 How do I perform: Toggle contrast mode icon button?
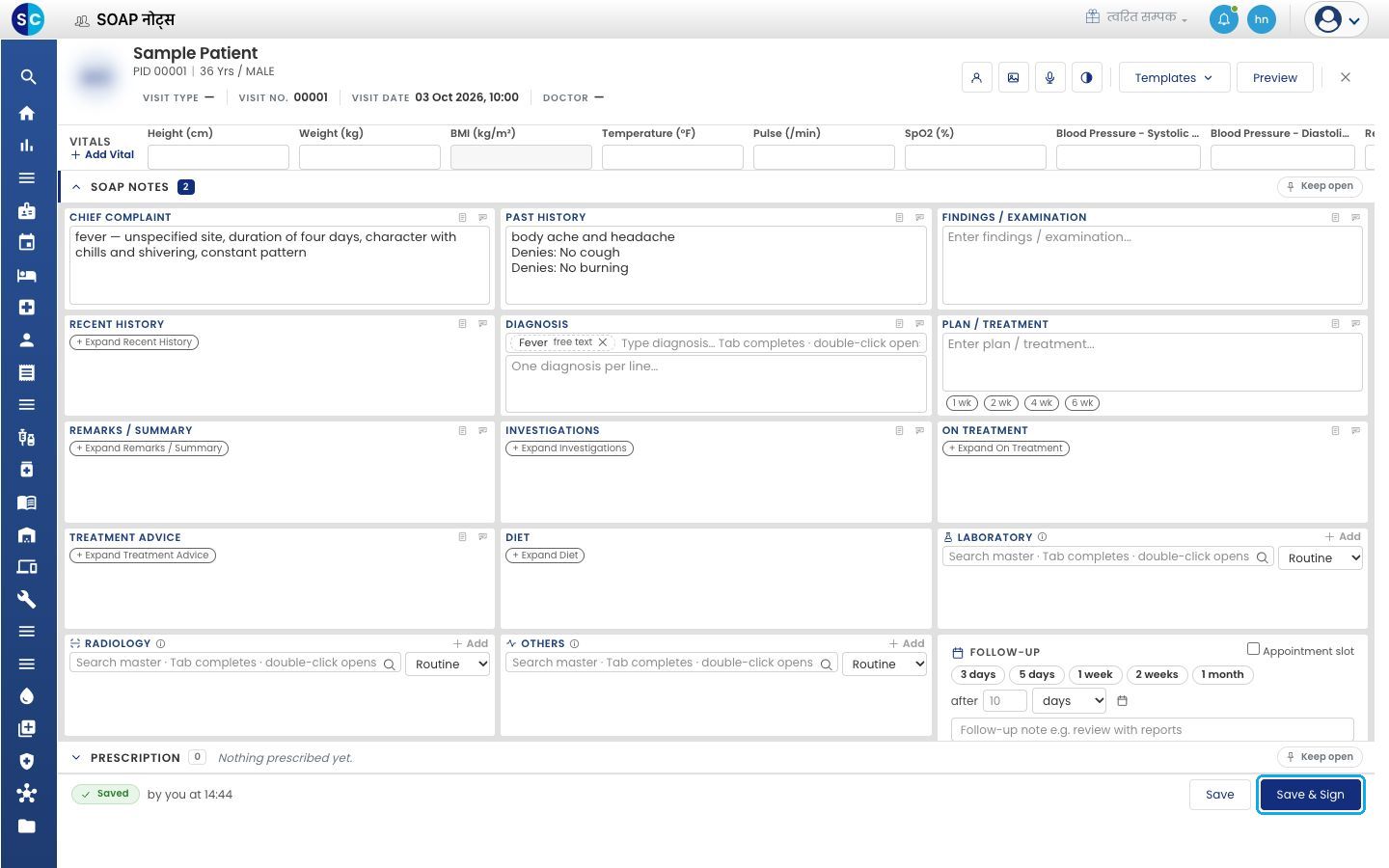pos(1086,78)
